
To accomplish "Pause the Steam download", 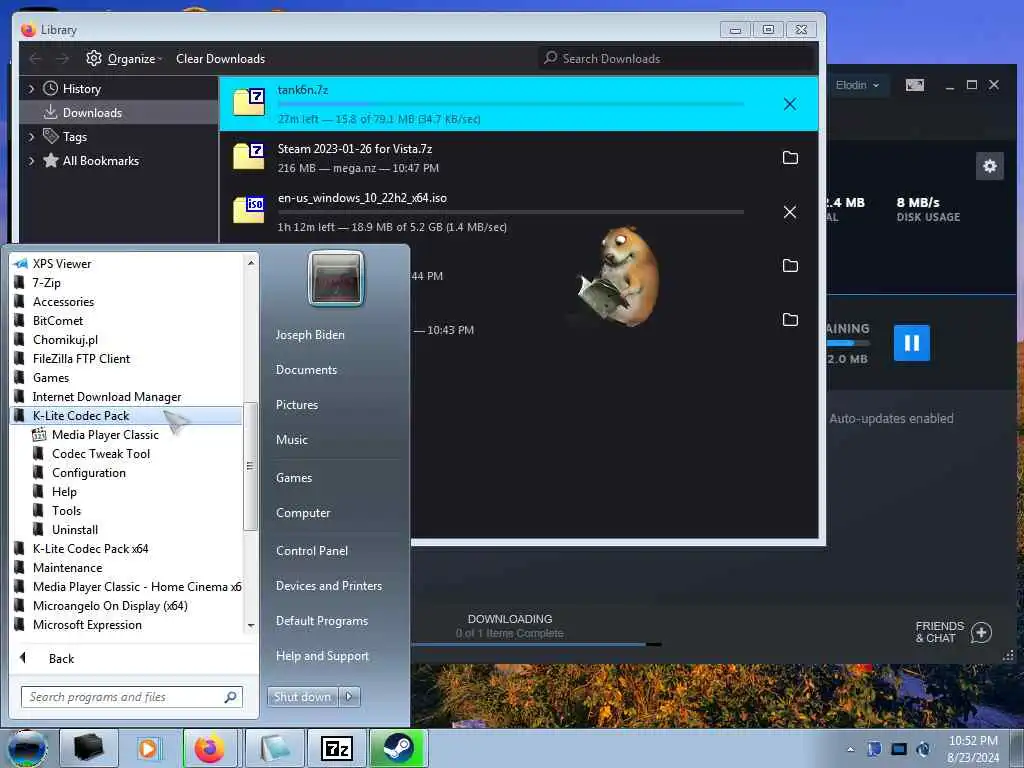I will click(912, 343).
